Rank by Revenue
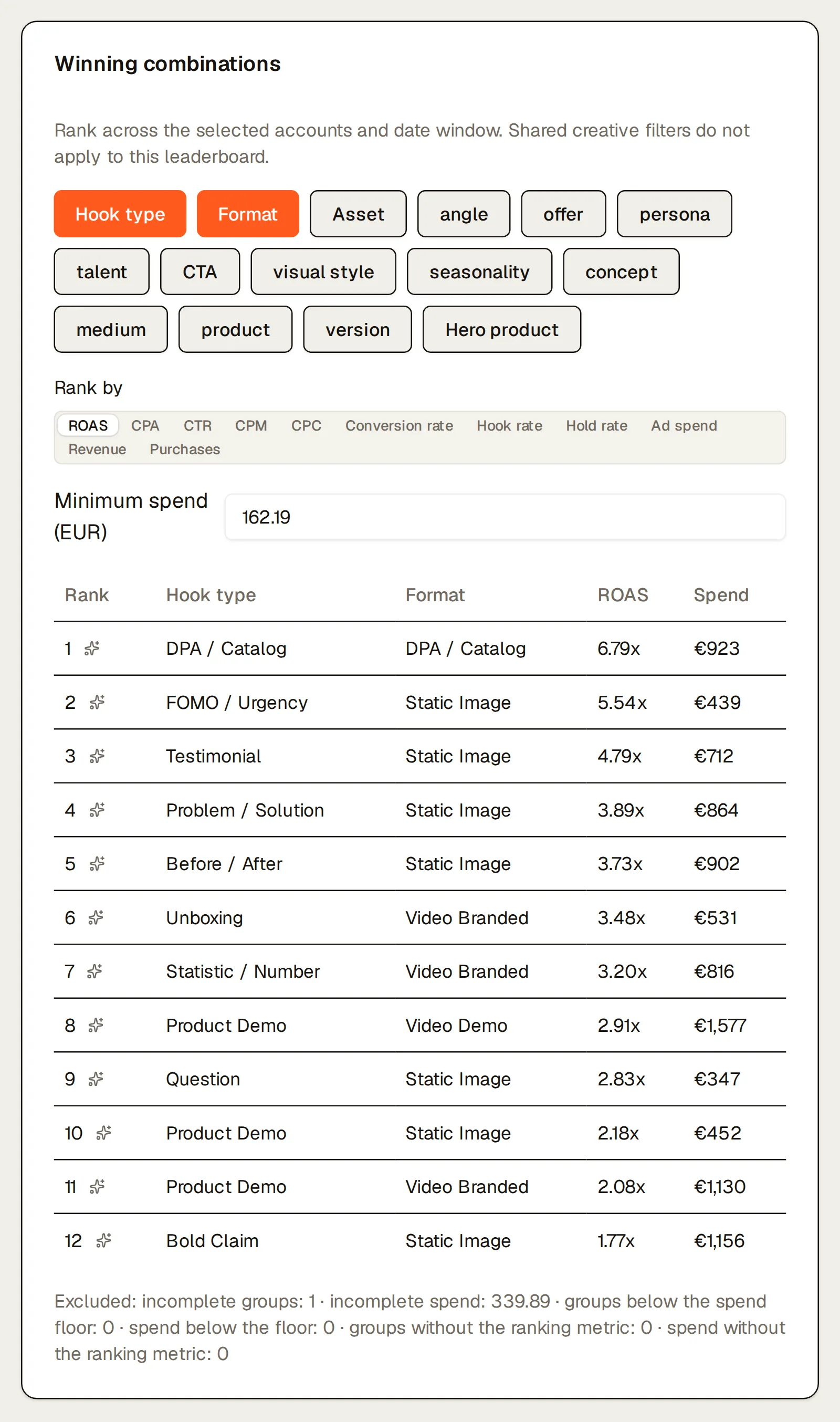Screen dimensions: 840x1422 pyautogui.click(x=97, y=449)
